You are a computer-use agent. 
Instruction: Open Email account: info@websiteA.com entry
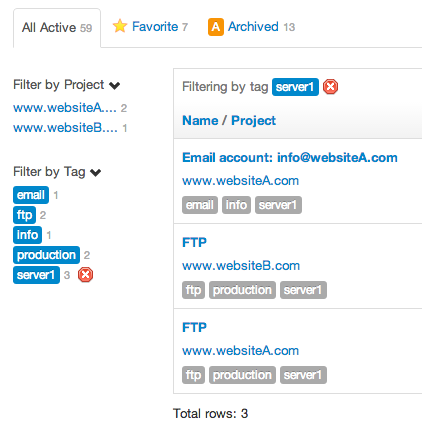click(290, 157)
